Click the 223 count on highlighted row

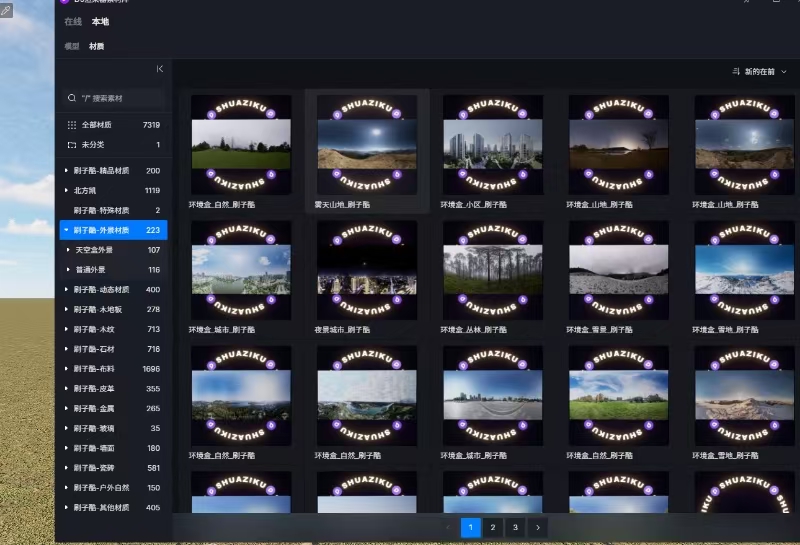[x=153, y=230]
